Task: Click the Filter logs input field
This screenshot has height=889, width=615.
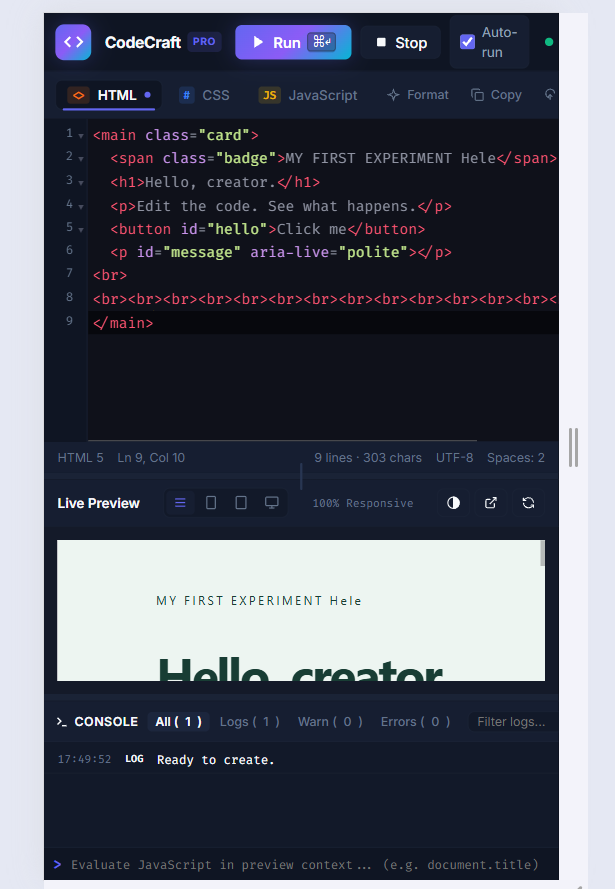Action: 513,722
